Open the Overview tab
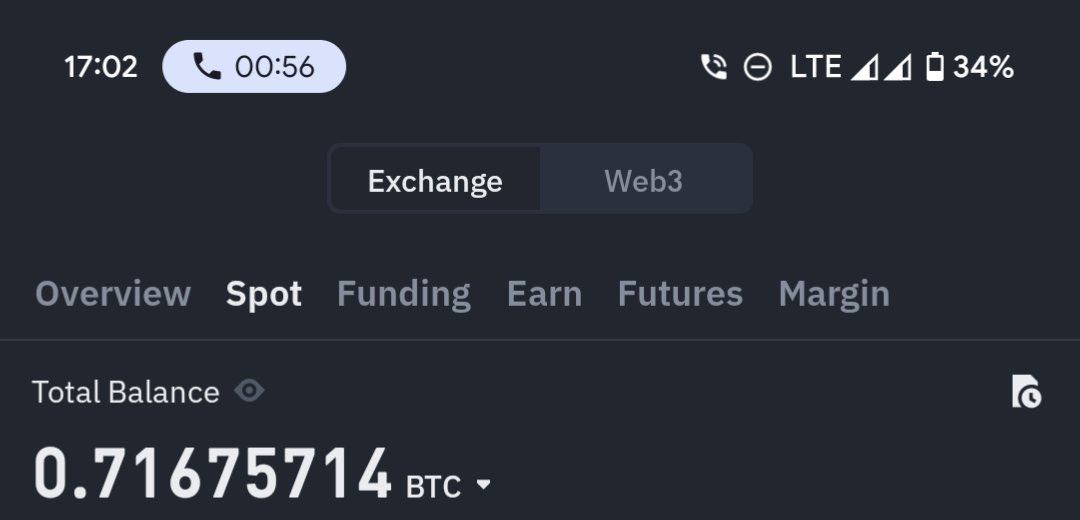 tap(113, 293)
